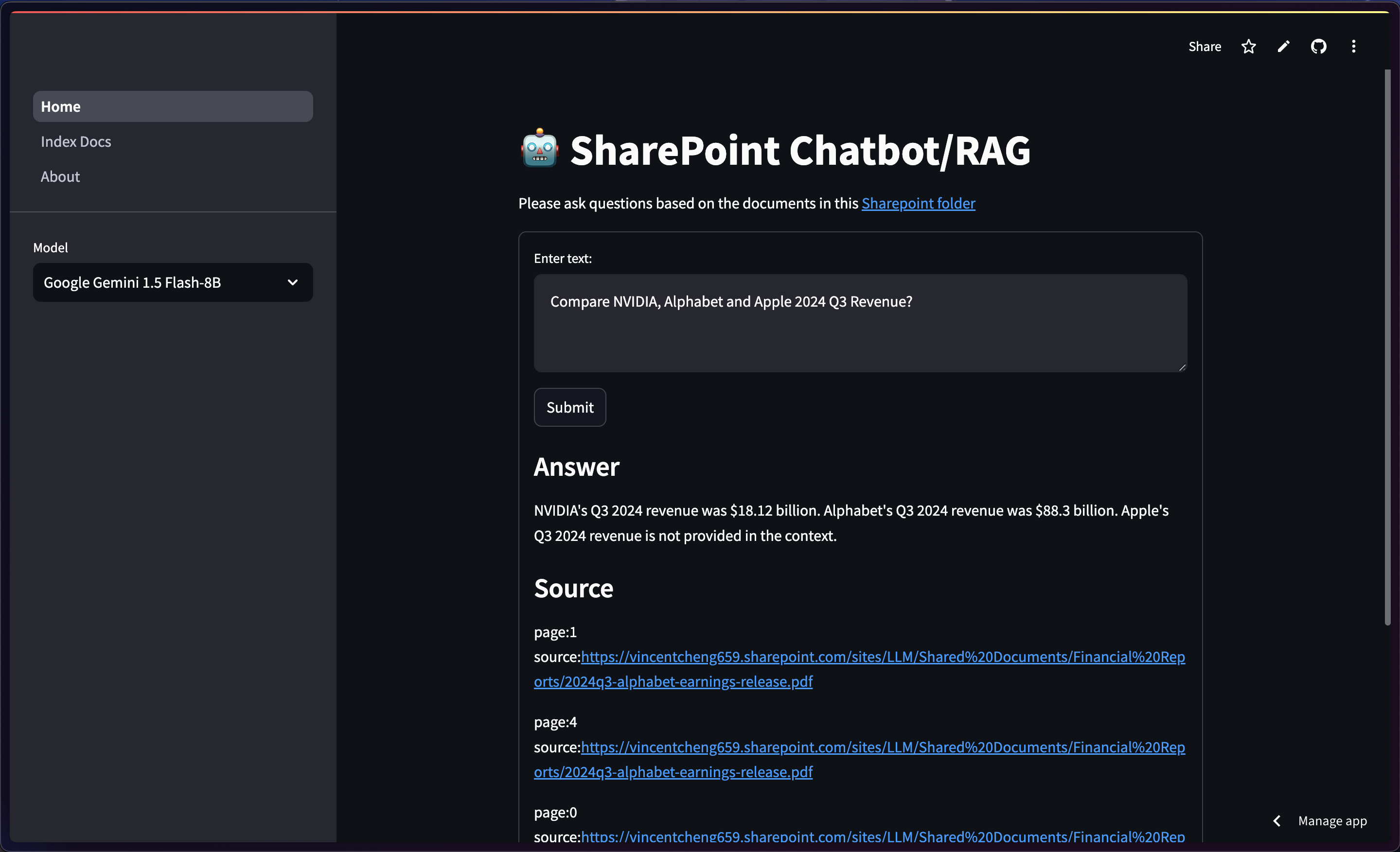This screenshot has height=852, width=1400.
Task: Click the Source heading
Action: click(573, 589)
